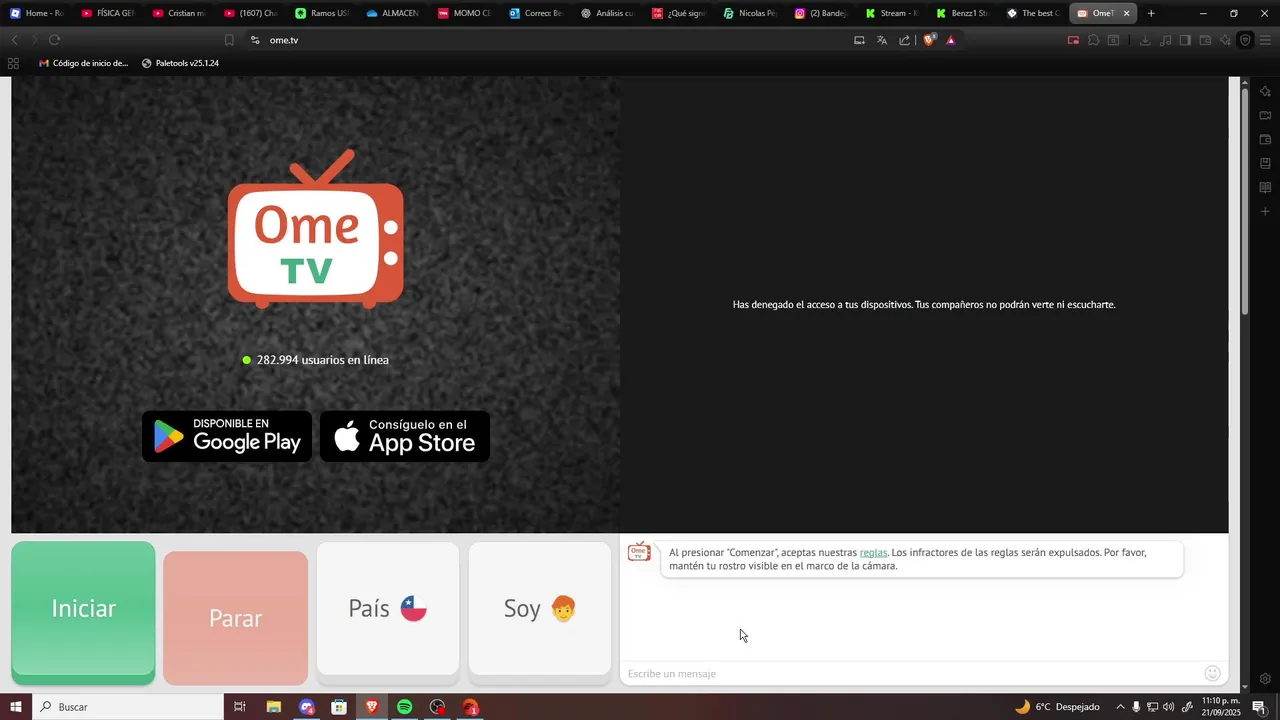Click the OmeTV avatar beside the chat message
1280x720 pixels.
tap(639, 552)
